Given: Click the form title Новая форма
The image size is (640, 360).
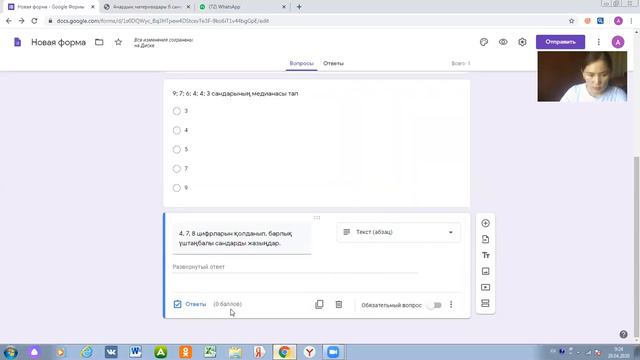Looking at the screenshot, I should tap(58, 42).
